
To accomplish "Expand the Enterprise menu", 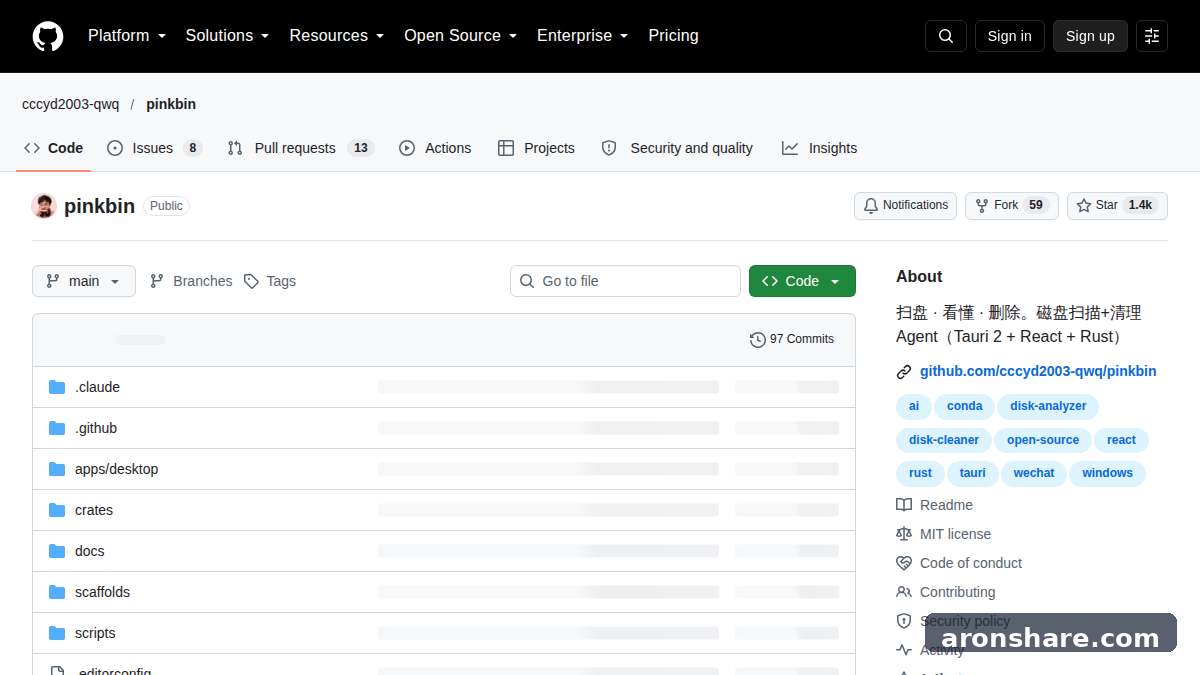I will (x=583, y=36).
